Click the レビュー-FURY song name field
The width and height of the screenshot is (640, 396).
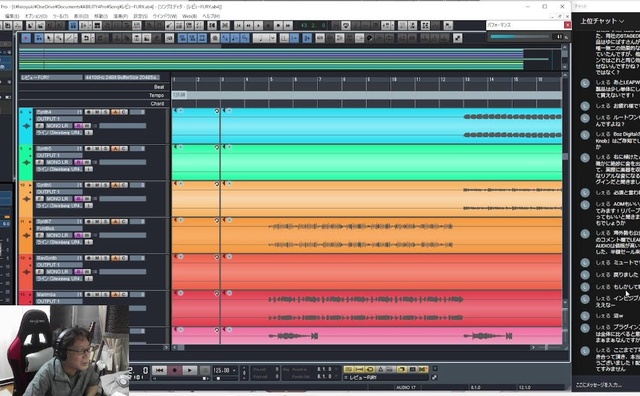click(51, 77)
